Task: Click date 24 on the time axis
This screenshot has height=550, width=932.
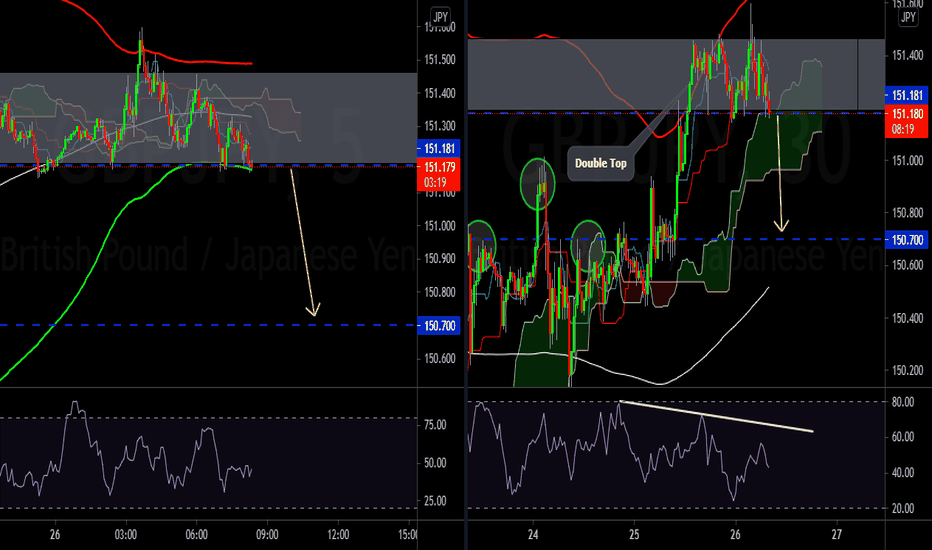Action: click(x=533, y=535)
